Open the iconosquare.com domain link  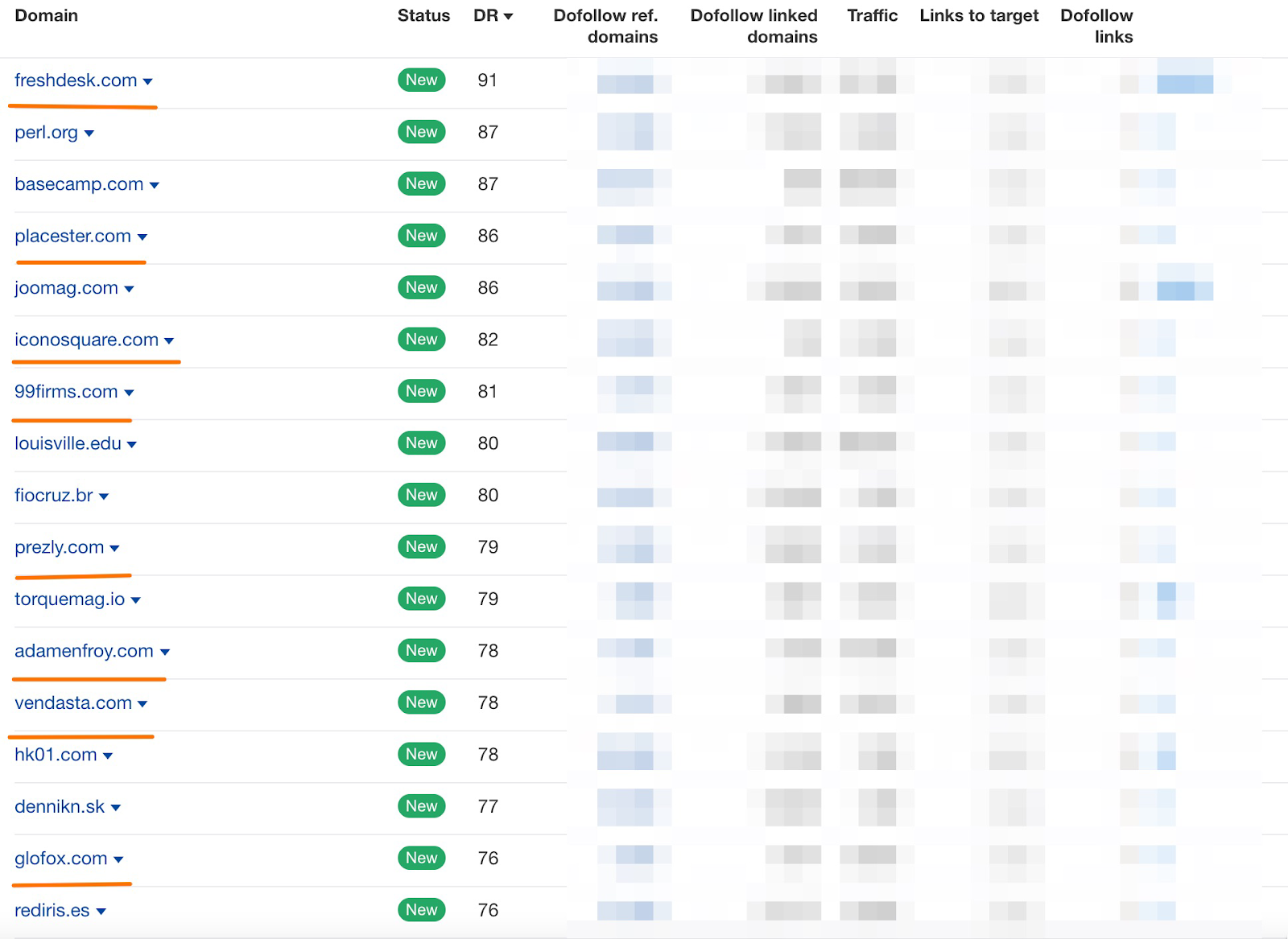click(x=86, y=340)
